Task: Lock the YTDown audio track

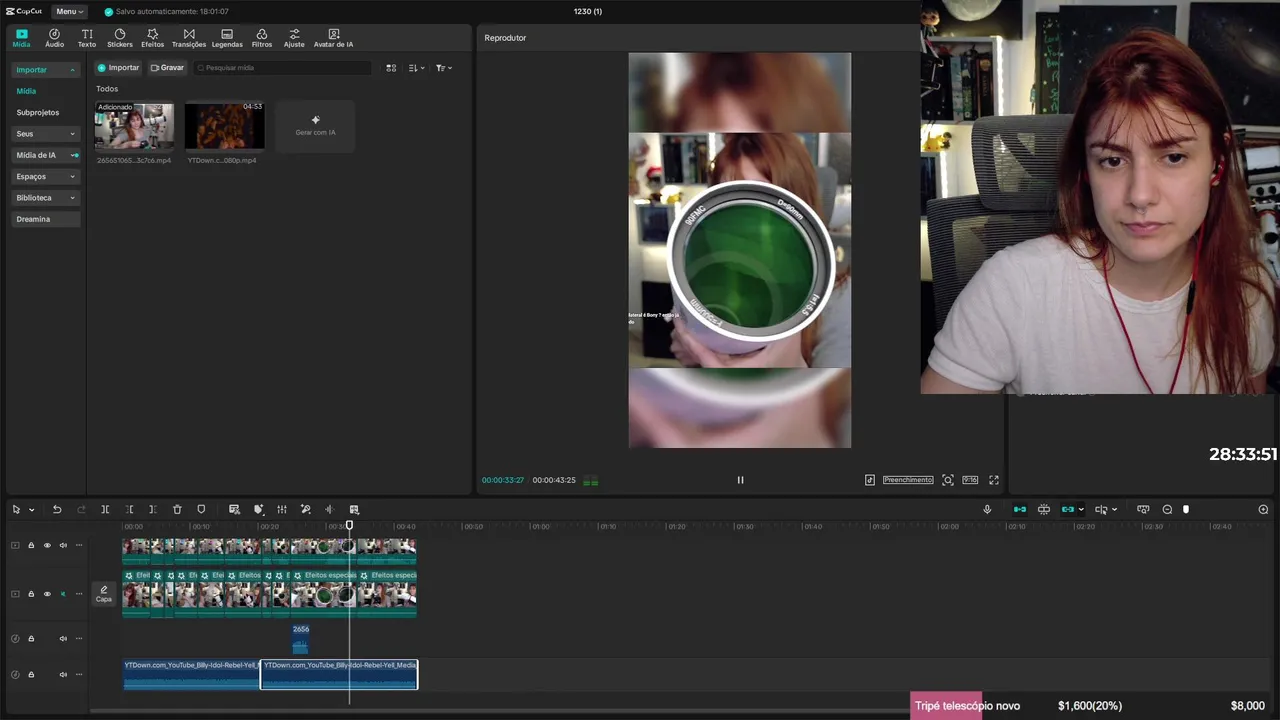Action: tap(31, 675)
